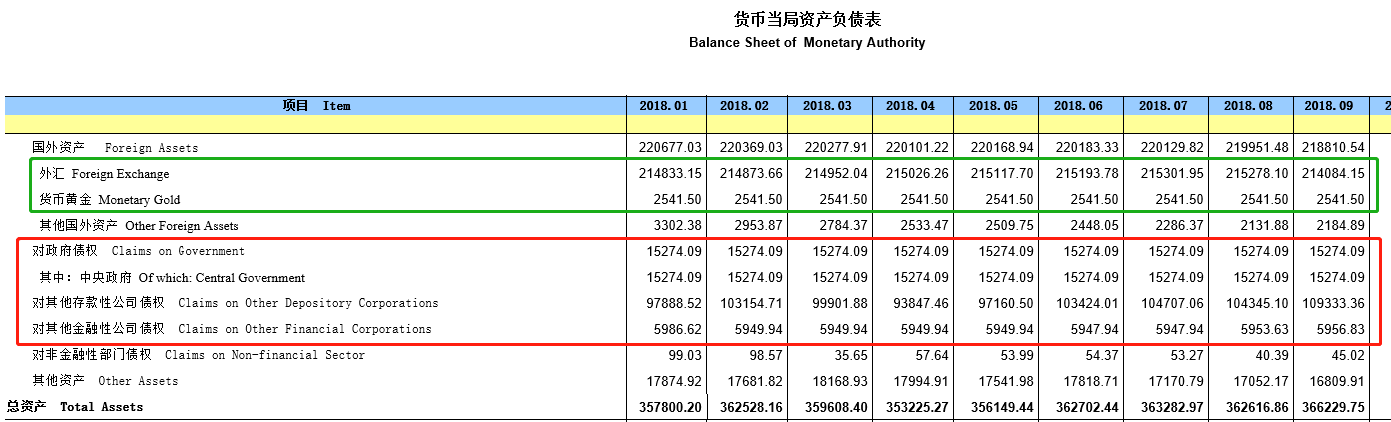The height and width of the screenshot is (422, 1391).
Task: Select cell value 109333.36 under 2018.09
Action: coord(1332,303)
